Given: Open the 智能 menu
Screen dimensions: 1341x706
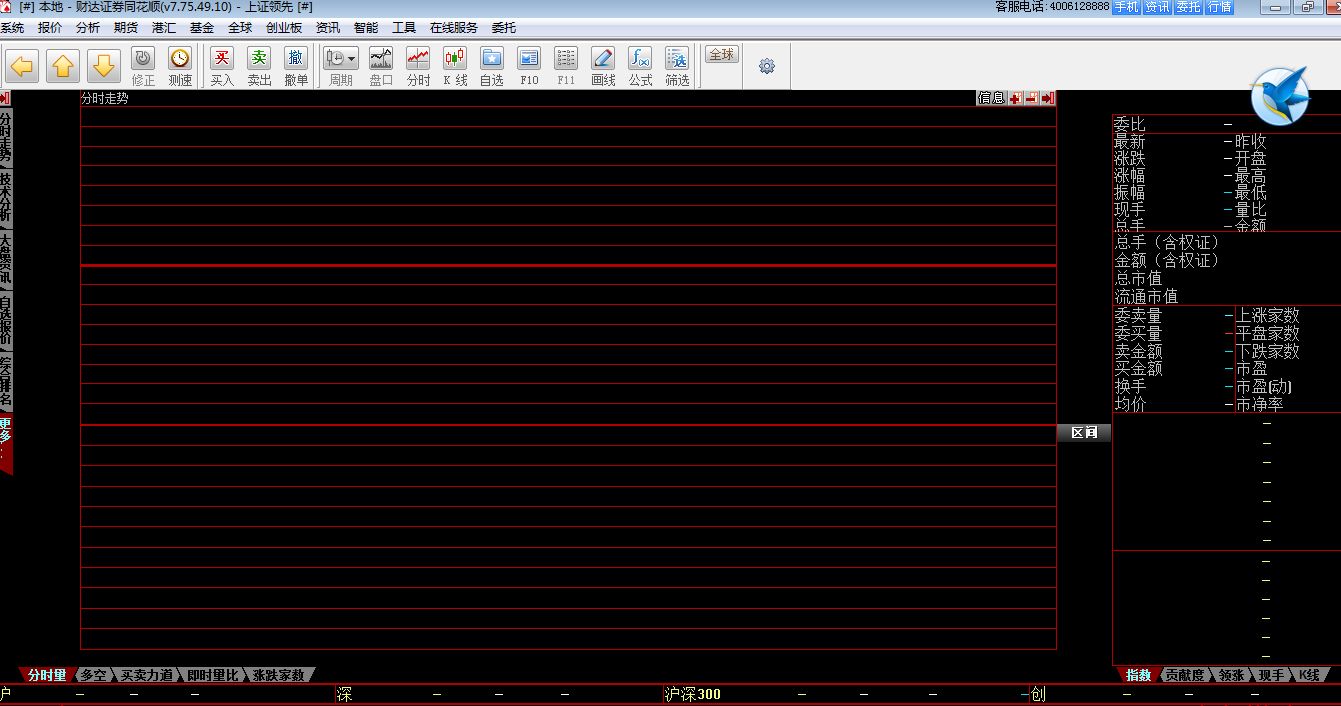Looking at the screenshot, I should [365, 28].
